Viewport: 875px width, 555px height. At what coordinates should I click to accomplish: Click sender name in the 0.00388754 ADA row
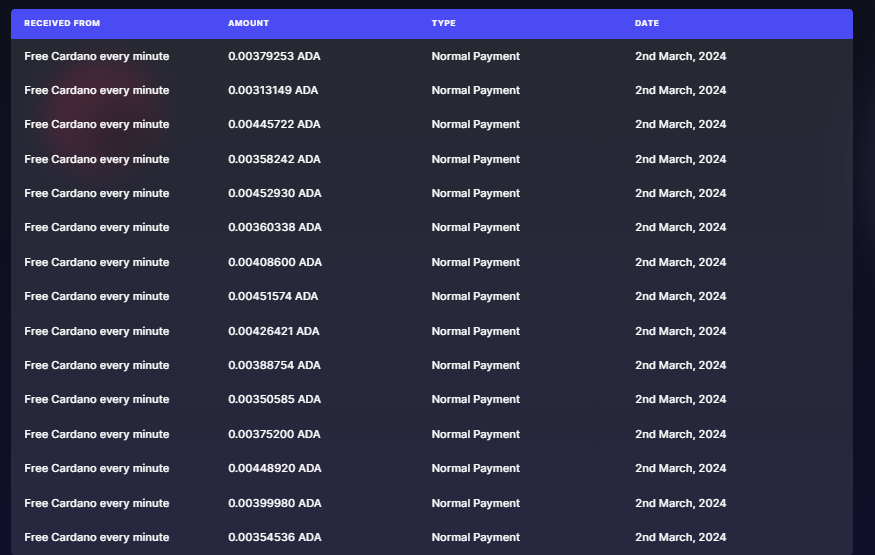(97, 366)
